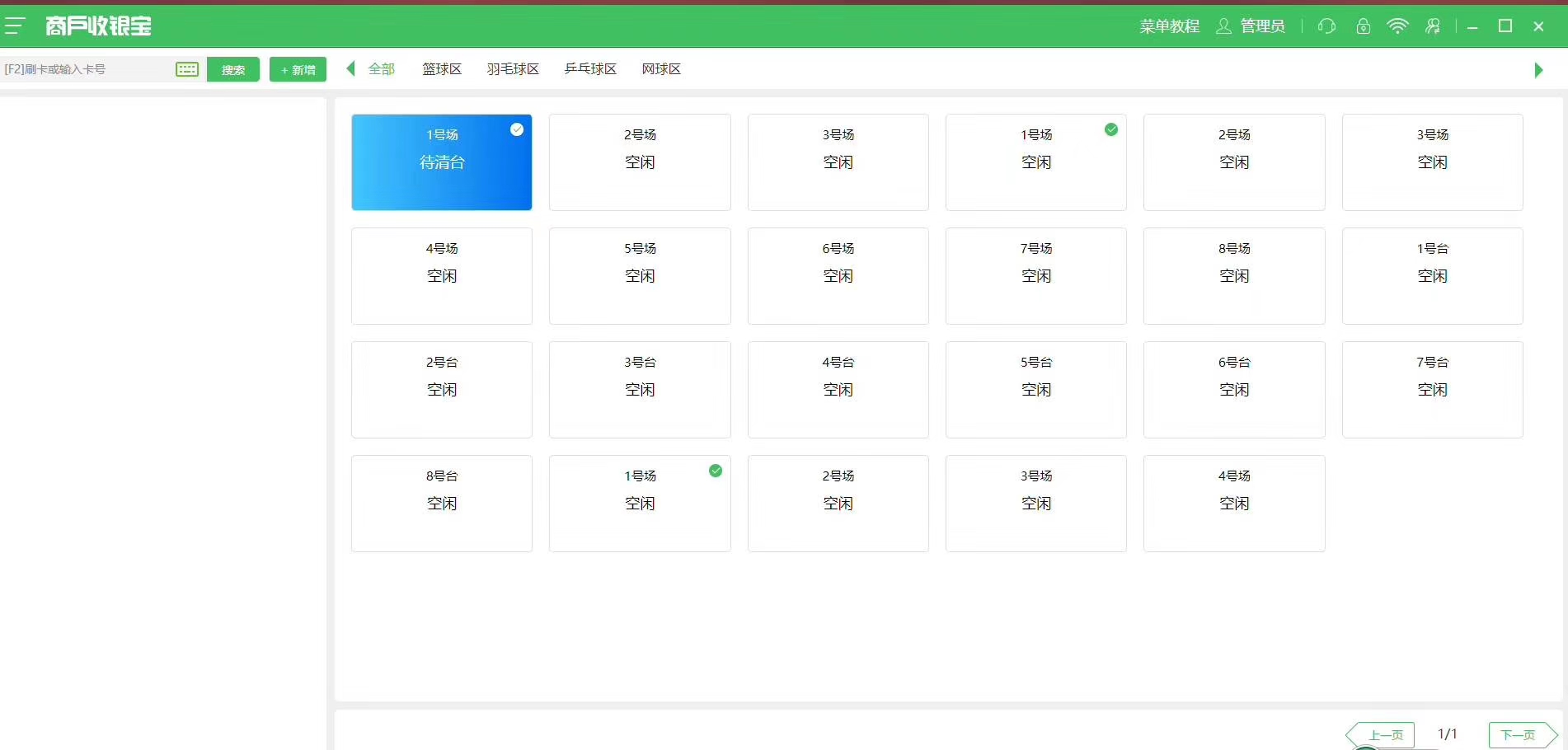Open the 管理员 account profile

[1251, 26]
